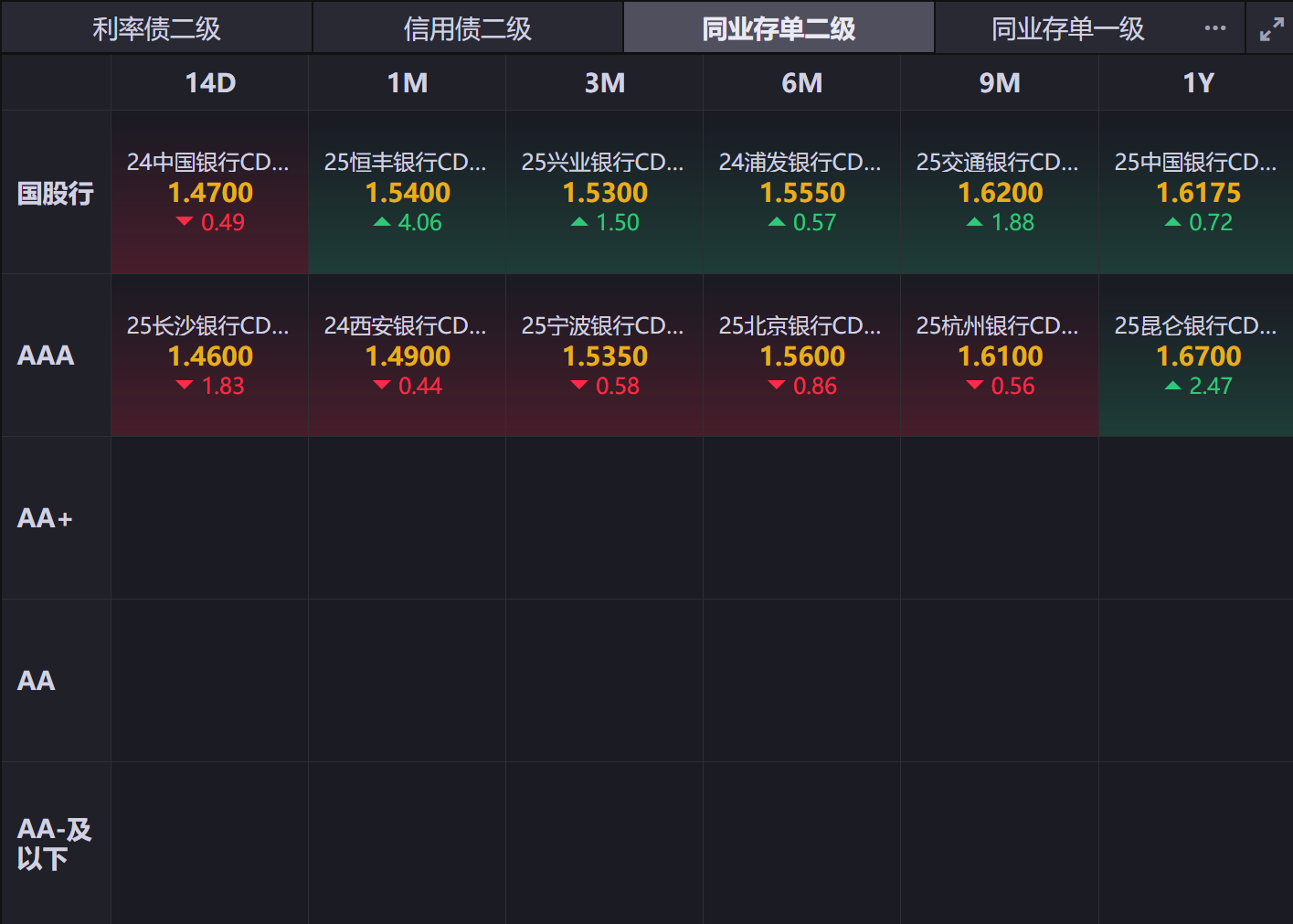Click the 6M column header

click(x=802, y=83)
